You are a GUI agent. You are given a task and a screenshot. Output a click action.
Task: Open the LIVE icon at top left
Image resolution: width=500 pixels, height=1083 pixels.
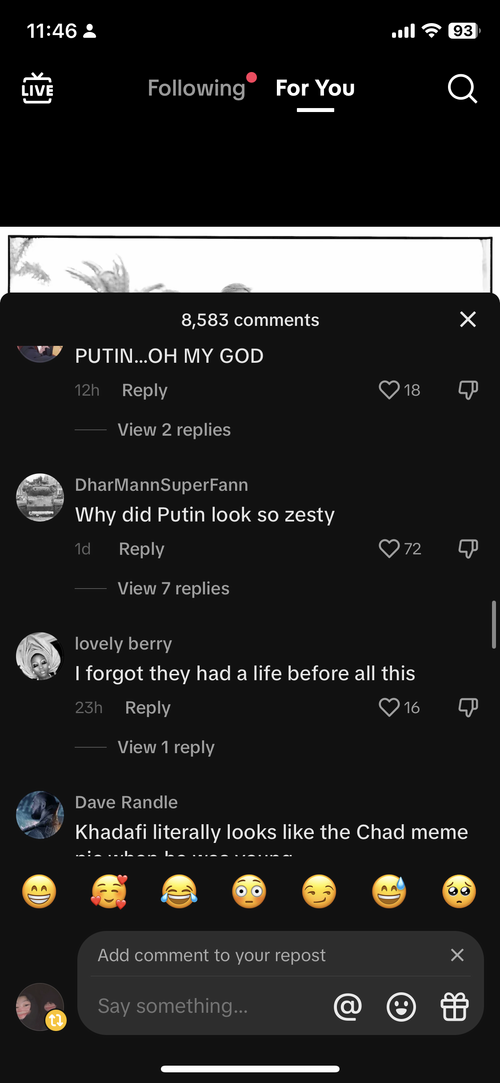[x=37, y=88]
